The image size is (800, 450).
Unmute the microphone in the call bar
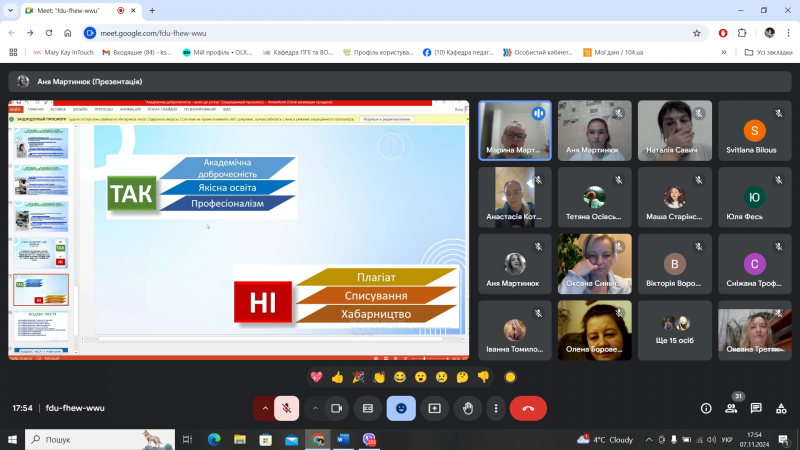click(286, 408)
